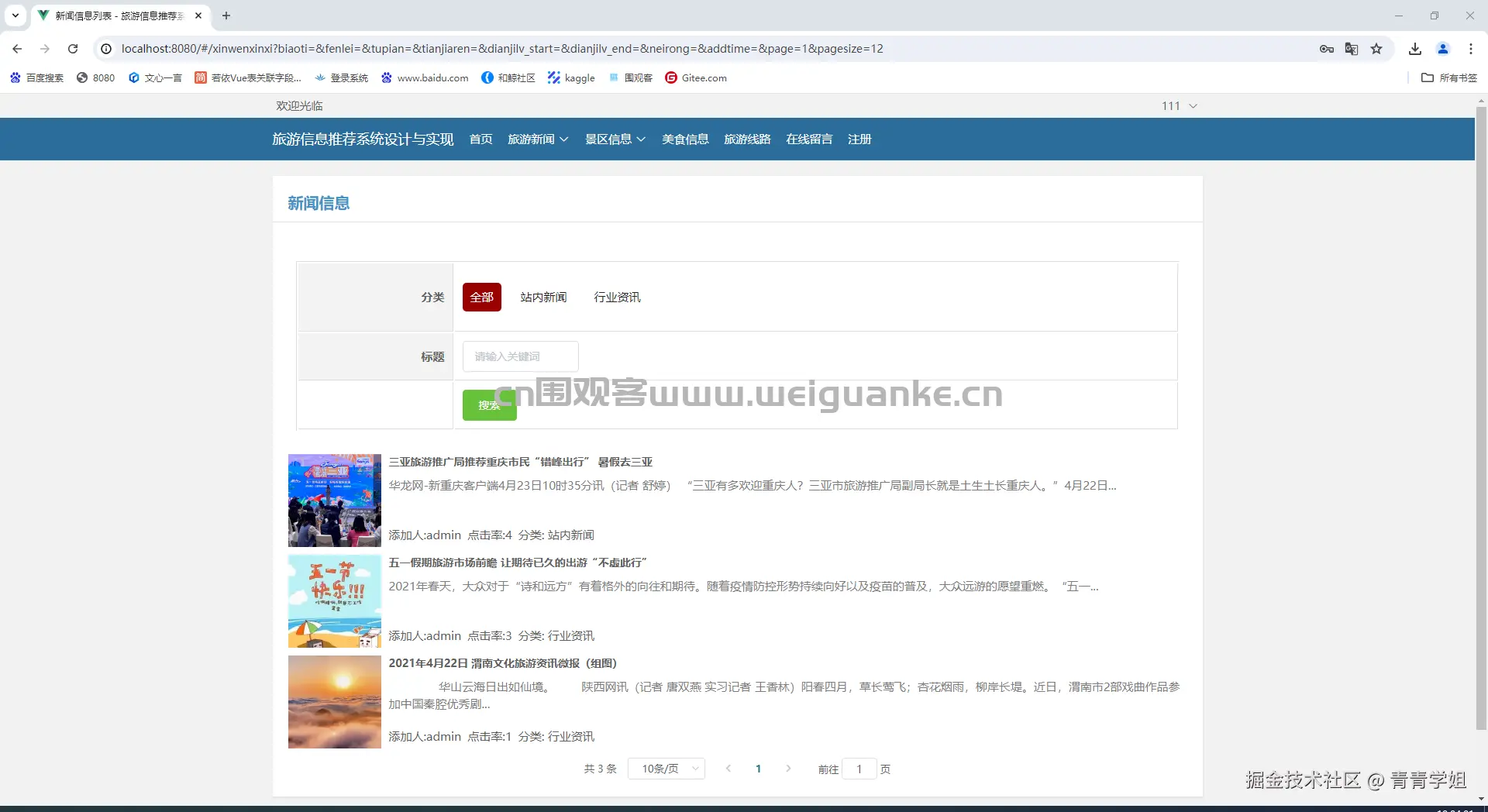Open the sunrise cloud sea thumbnail
The width and height of the screenshot is (1488, 812).
(x=335, y=702)
